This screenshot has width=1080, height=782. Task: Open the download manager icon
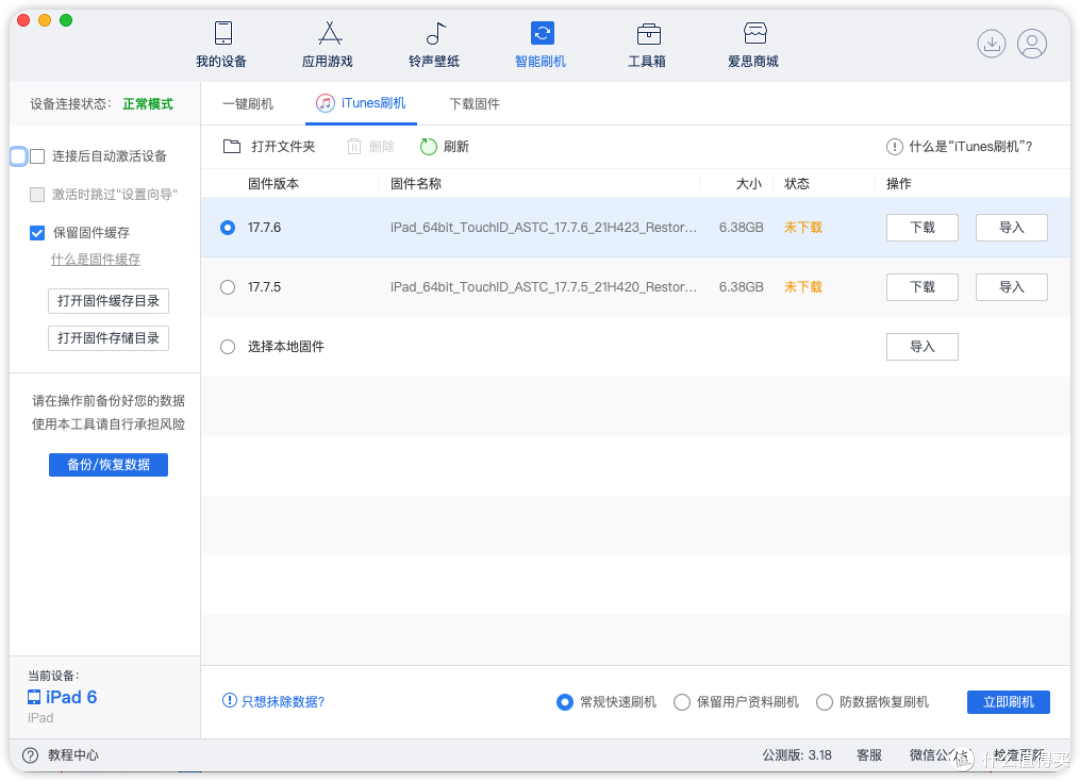tap(991, 43)
